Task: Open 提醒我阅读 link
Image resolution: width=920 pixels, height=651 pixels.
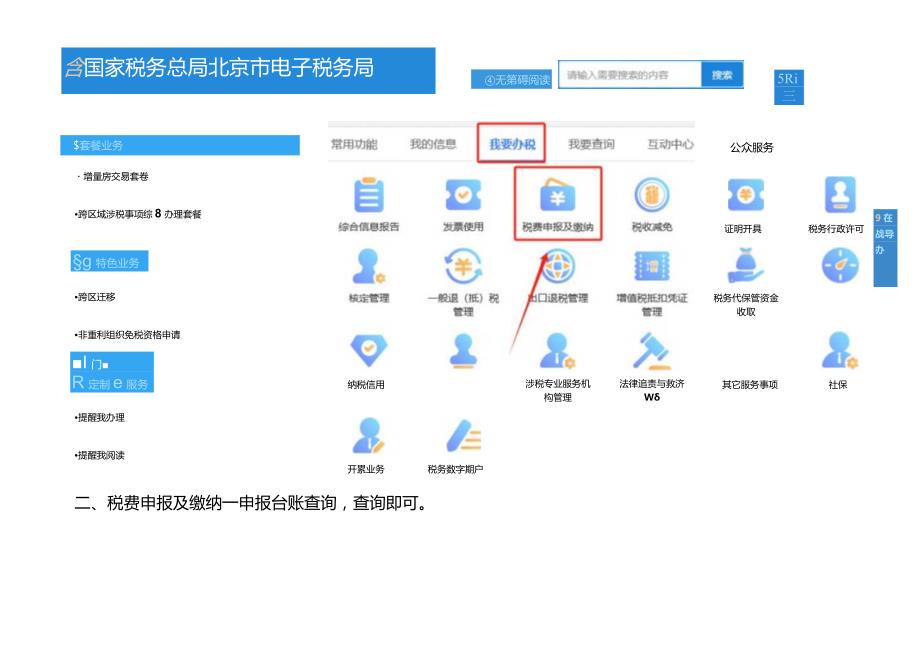Action: (x=100, y=455)
